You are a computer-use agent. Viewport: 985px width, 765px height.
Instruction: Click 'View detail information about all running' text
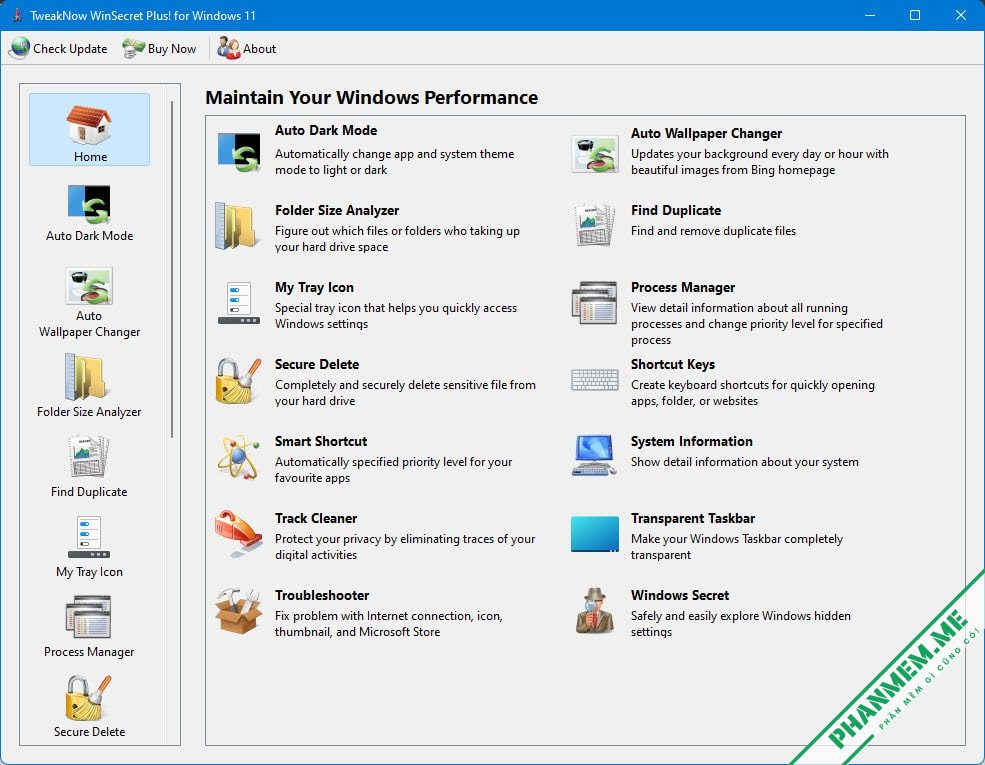click(x=756, y=324)
